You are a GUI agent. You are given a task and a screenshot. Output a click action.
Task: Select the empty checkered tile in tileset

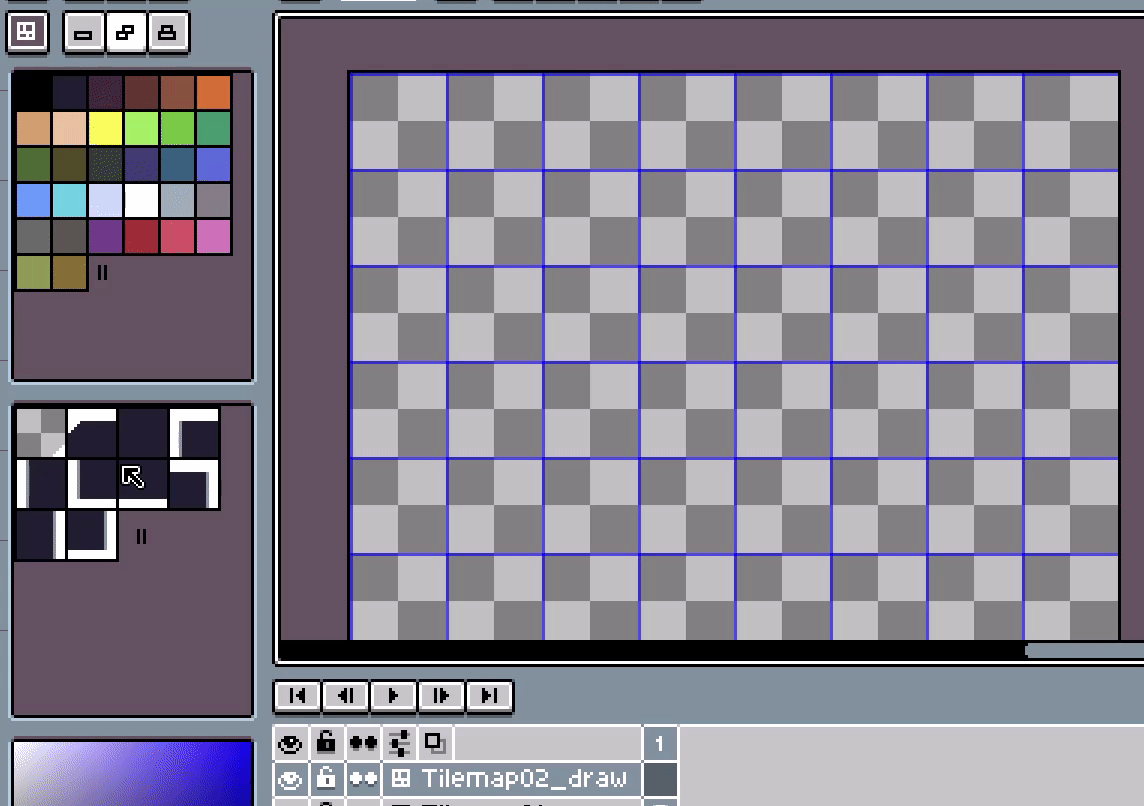click(x=40, y=432)
